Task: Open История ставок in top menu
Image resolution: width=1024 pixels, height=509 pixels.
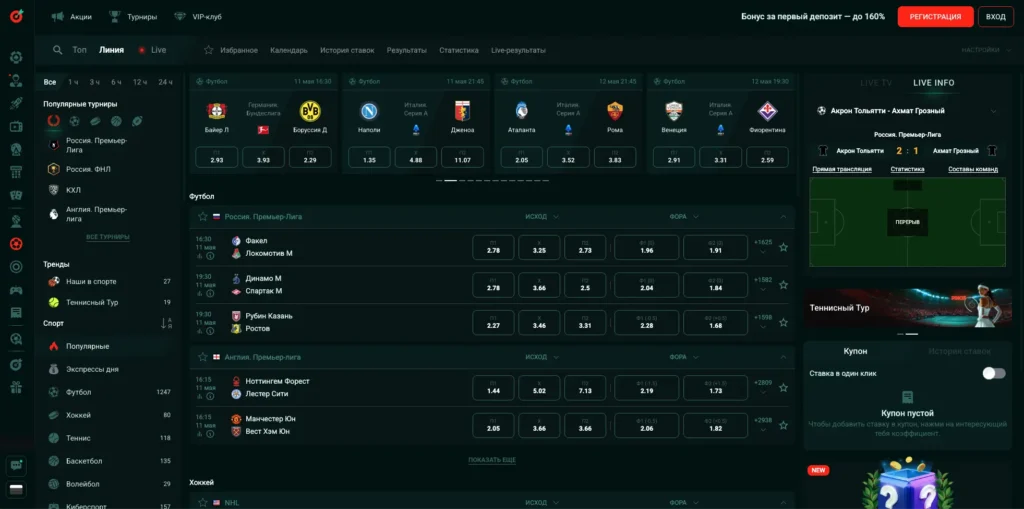Action: click(x=347, y=50)
